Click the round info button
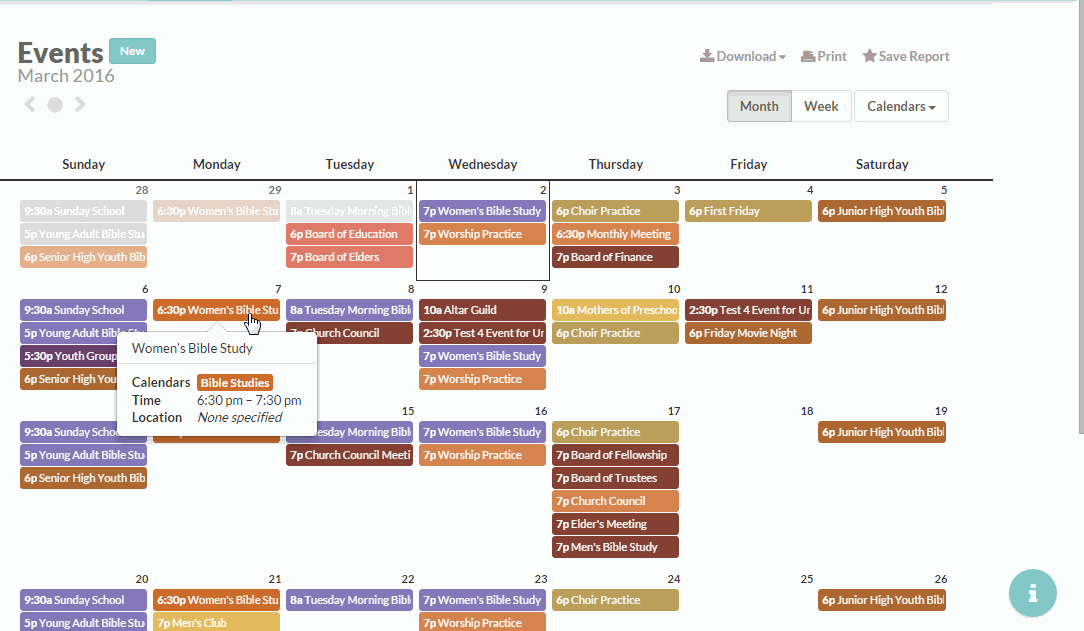This screenshot has width=1084, height=631. tap(1032, 593)
